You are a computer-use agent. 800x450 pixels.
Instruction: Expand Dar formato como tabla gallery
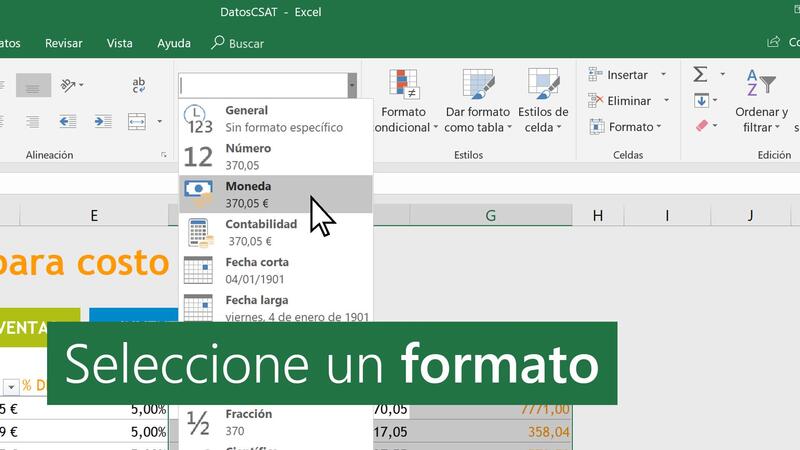477,102
